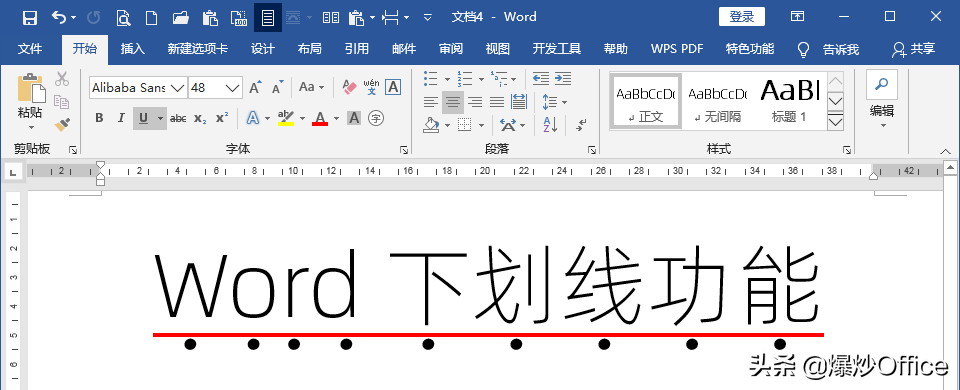Clear all formatting eraser icon
This screenshot has width=960, height=390.
click(349, 87)
